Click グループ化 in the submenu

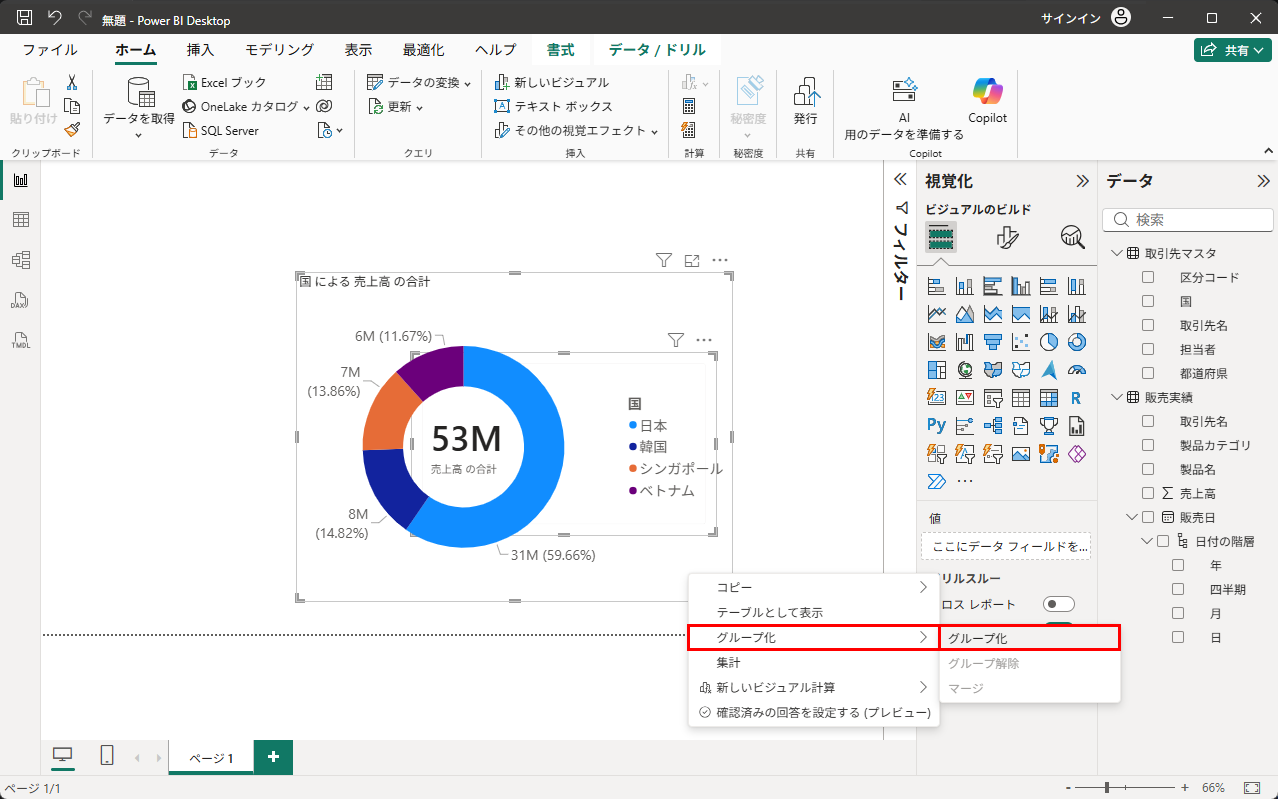(1029, 638)
